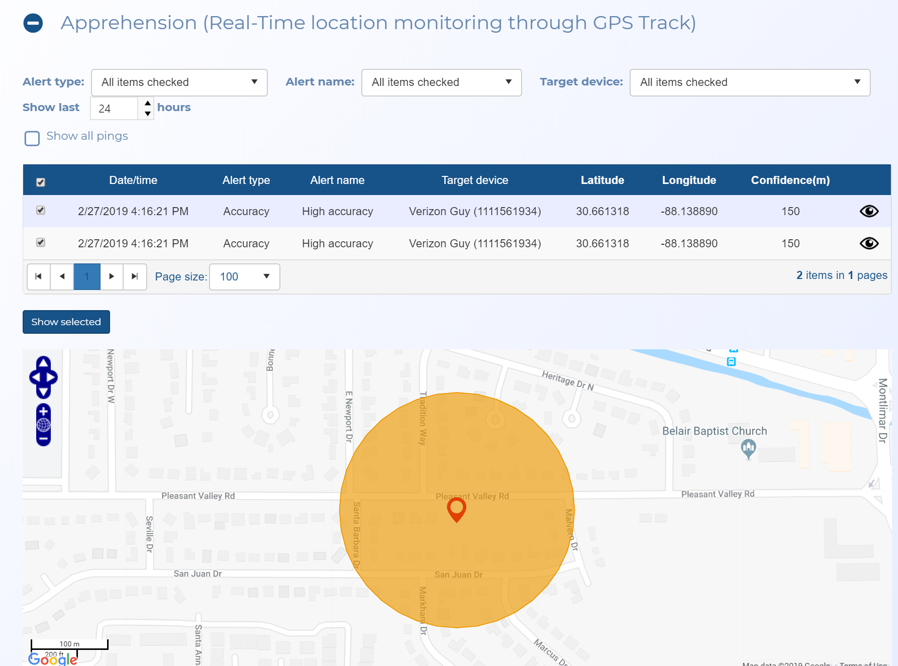
Task: Click Belair Baptist Church map marker
Action: pos(748,449)
